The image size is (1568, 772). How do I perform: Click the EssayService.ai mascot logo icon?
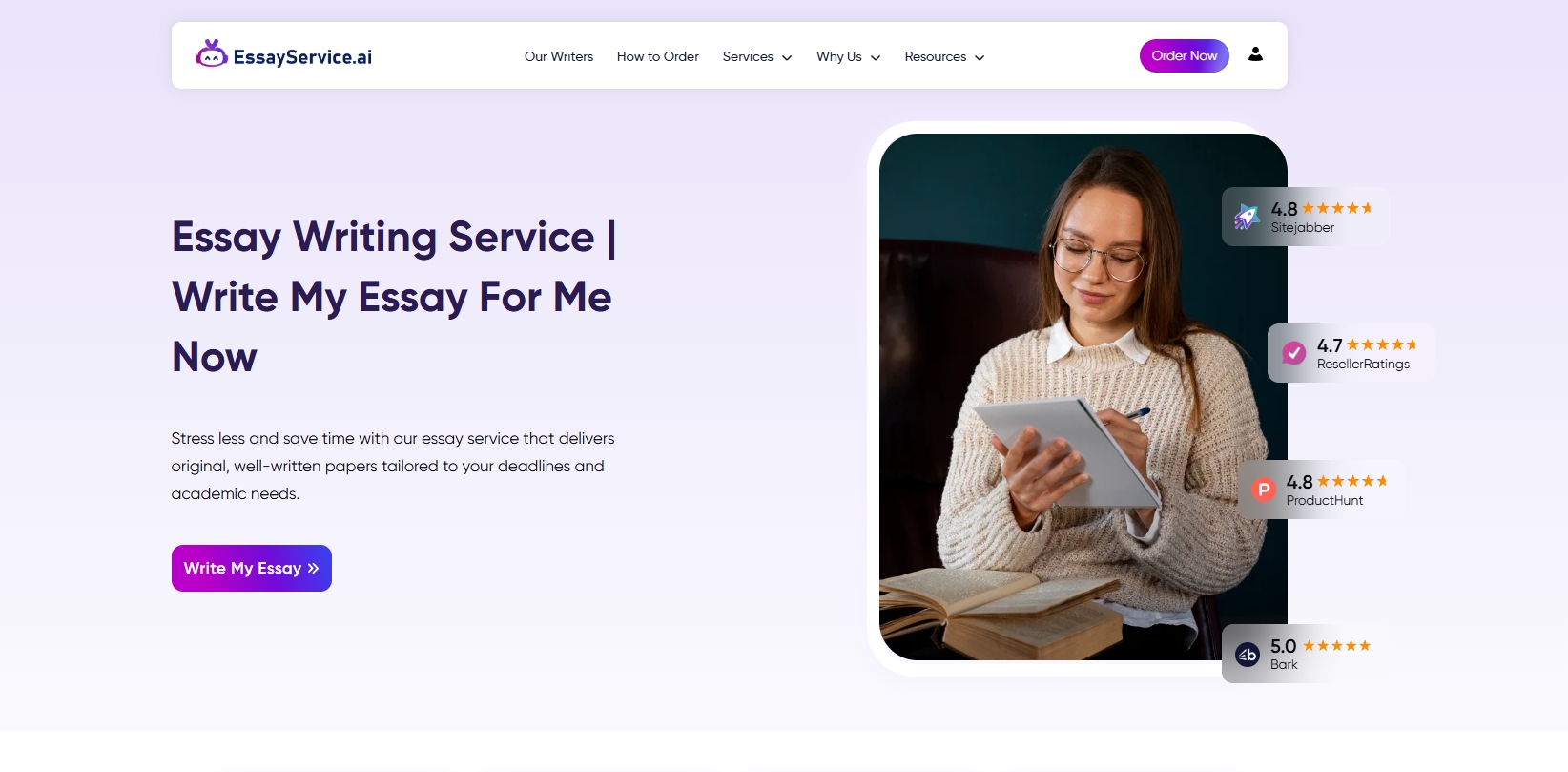pos(211,54)
